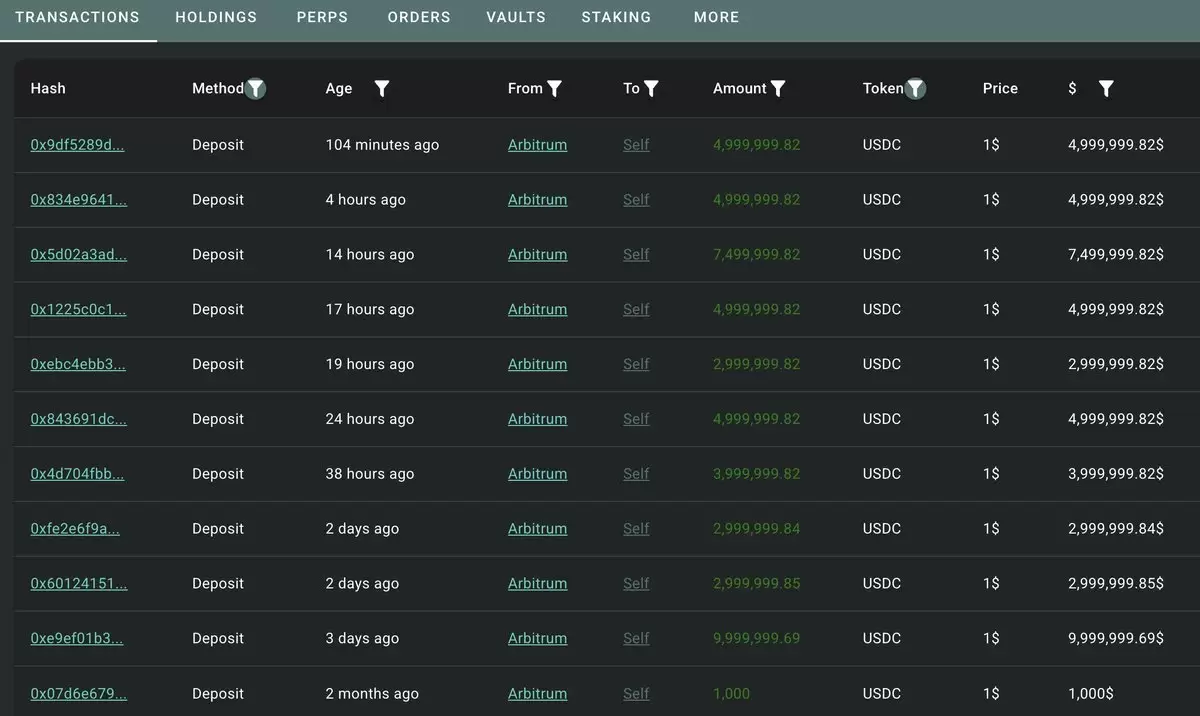Click Self link in 3 days ago row
The width and height of the screenshot is (1200, 716).
(636, 639)
